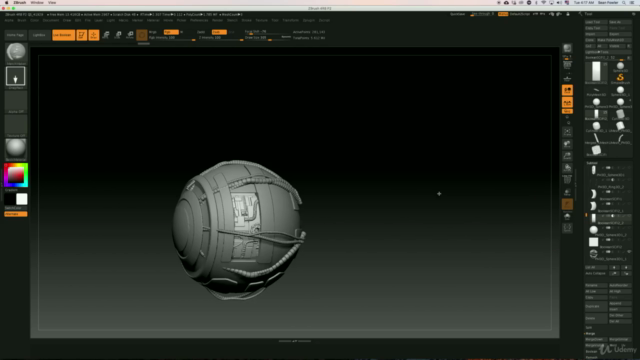Open the material sphere selector
The width and height of the screenshot is (640, 360).
click(x=16, y=148)
